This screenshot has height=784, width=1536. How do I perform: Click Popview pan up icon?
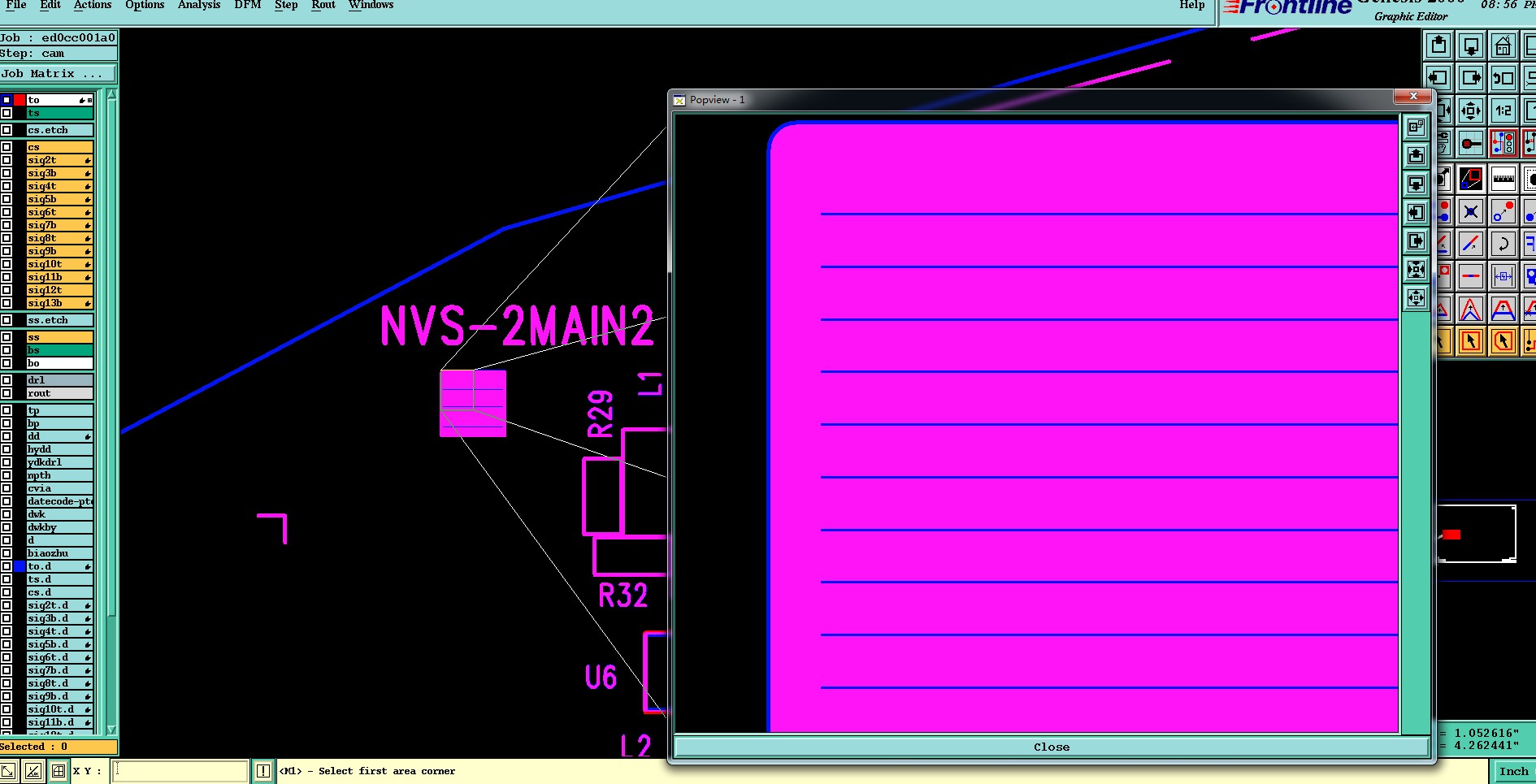point(1417,155)
